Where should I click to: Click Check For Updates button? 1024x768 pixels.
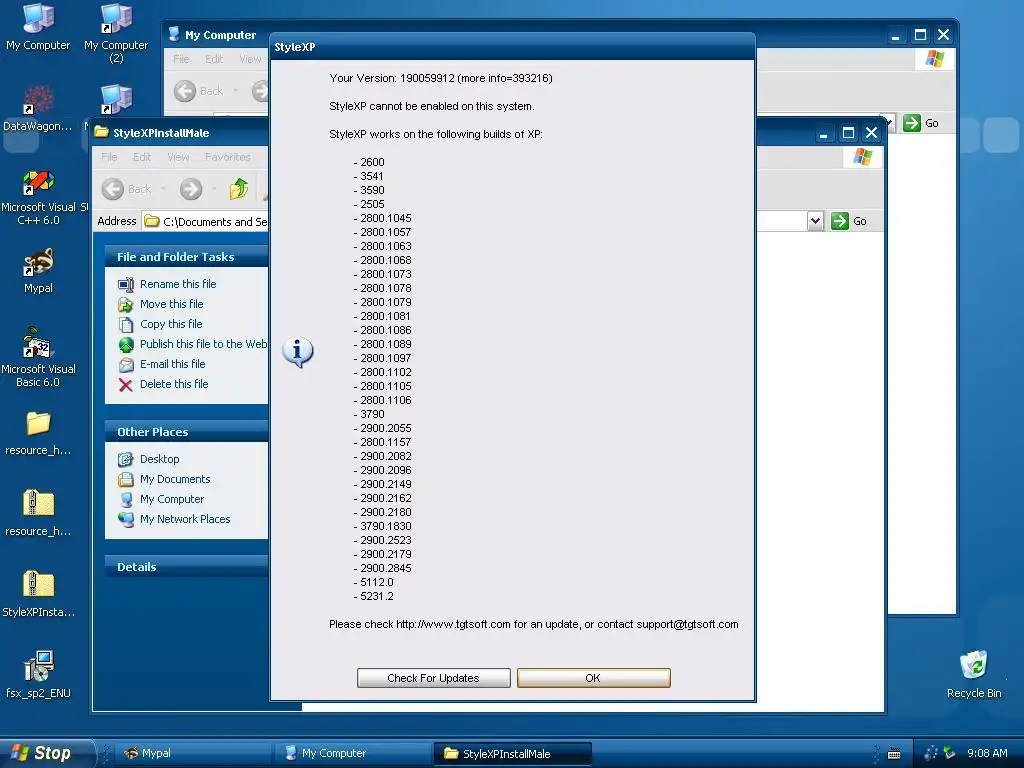coord(434,678)
